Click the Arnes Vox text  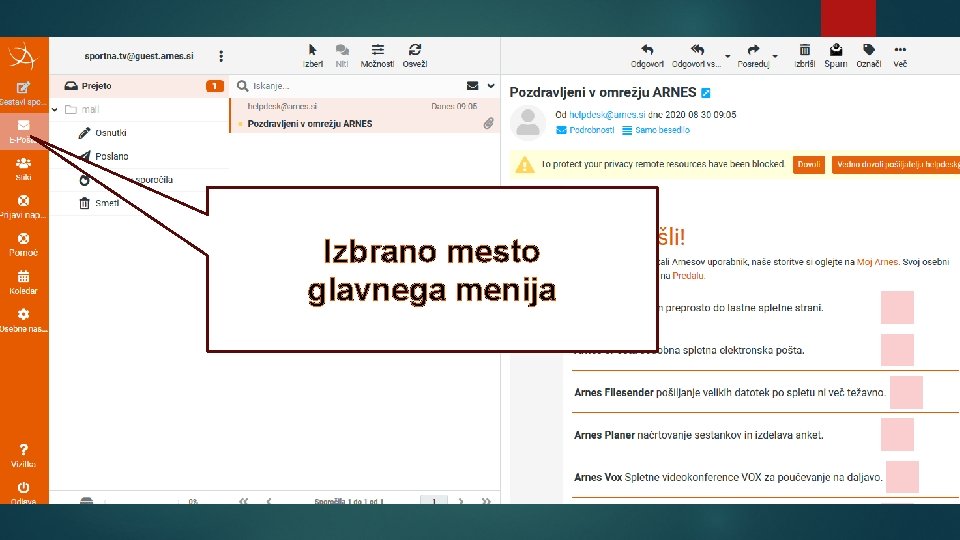point(598,477)
